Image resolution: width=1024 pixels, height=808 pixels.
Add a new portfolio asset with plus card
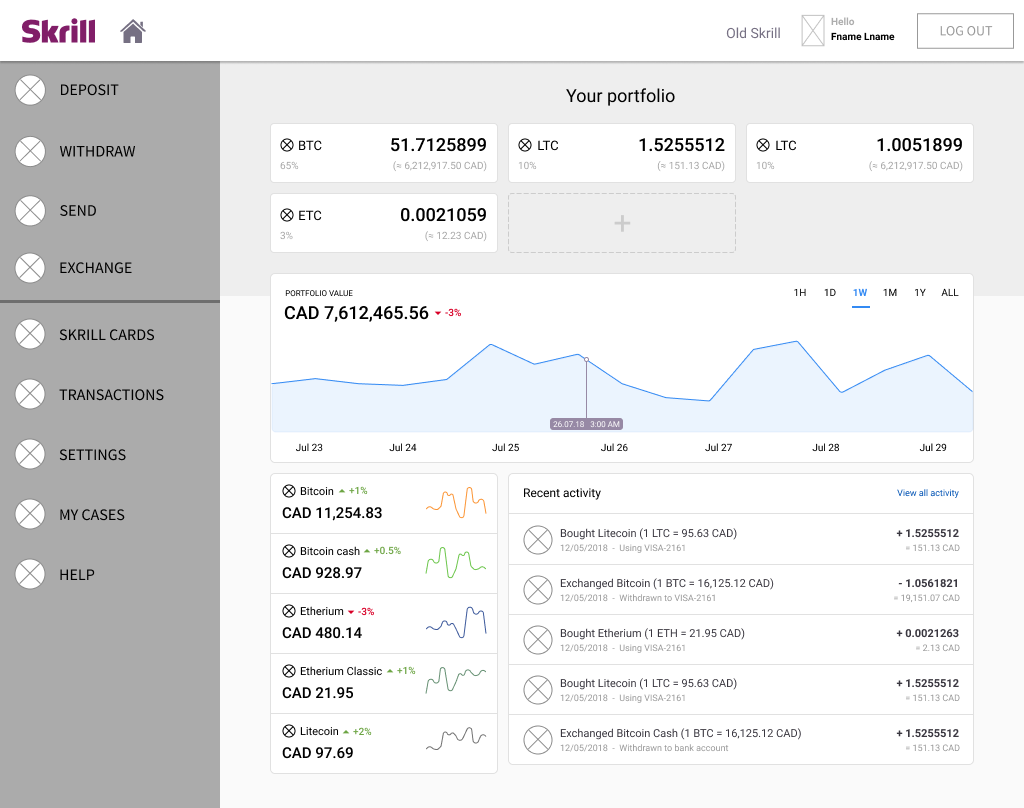[x=622, y=223]
